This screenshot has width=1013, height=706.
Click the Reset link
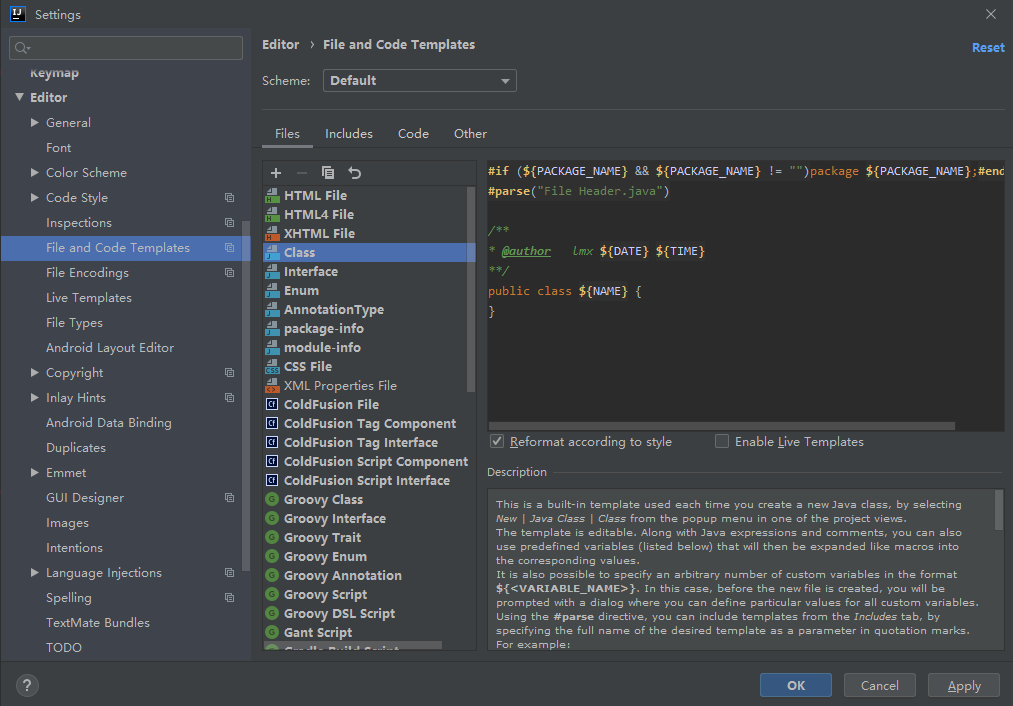tap(988, 48)
